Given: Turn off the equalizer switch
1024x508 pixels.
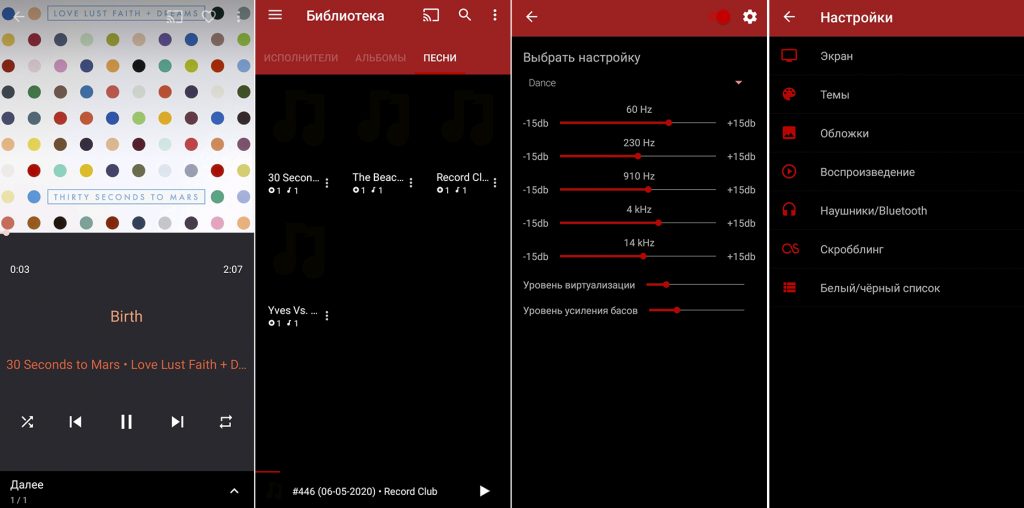Looking at the screenshot, I should [720, 17].
